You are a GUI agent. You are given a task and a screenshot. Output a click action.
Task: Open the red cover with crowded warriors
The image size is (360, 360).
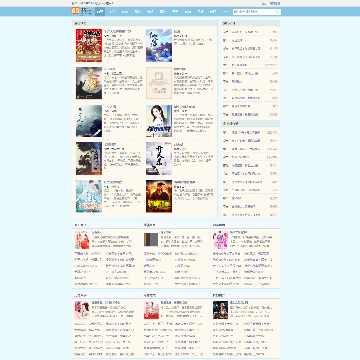pos(89,45)
